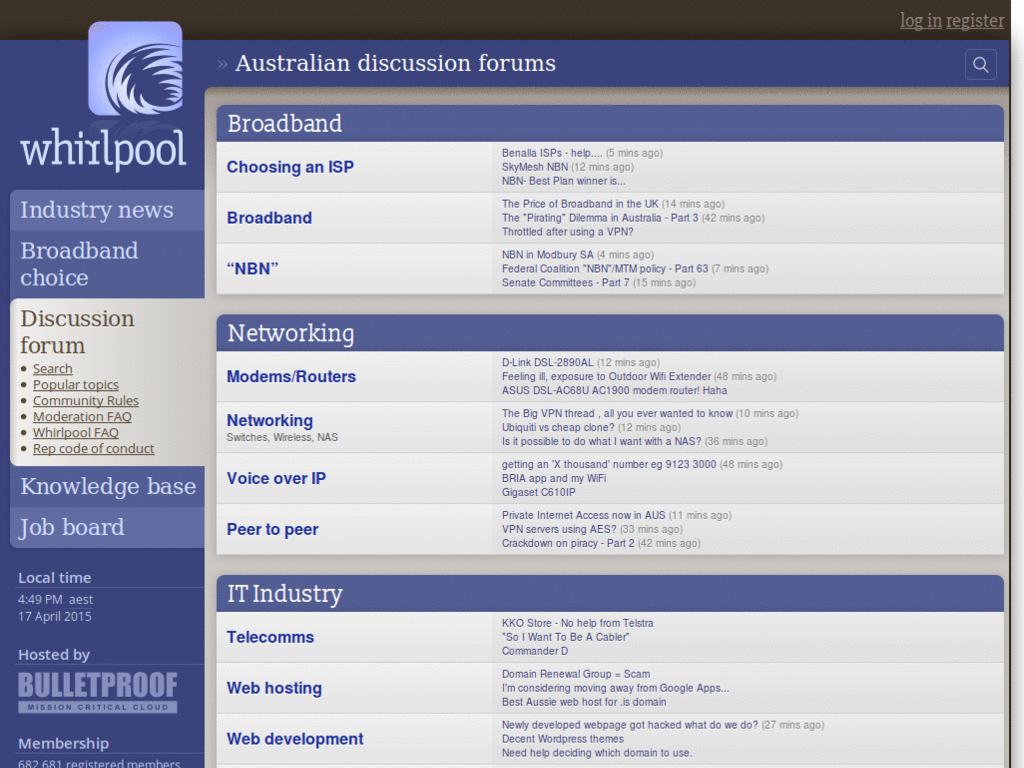Open 'Rep code of conduct'
The height and width of the screenshot is (768, 1024).
click(93, 448)
